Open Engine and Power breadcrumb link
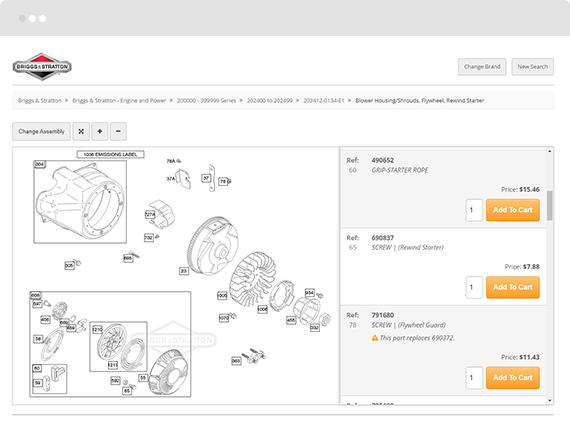This screenshot has width=570, height=431. pyautogui.click(x=119, y=100)
